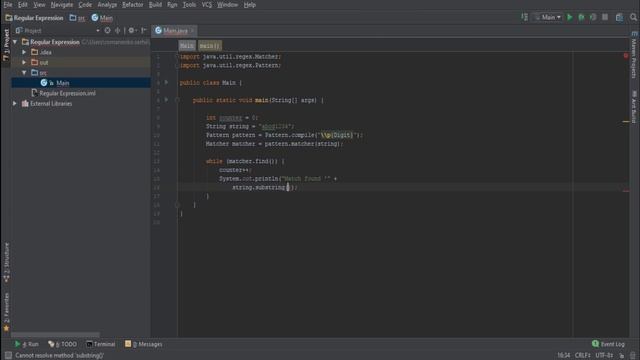Open the VCS menu

click(207, 5)
